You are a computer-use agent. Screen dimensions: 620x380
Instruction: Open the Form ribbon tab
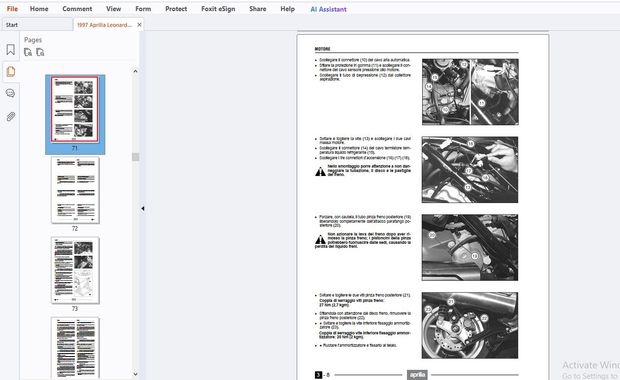[143, 9]
